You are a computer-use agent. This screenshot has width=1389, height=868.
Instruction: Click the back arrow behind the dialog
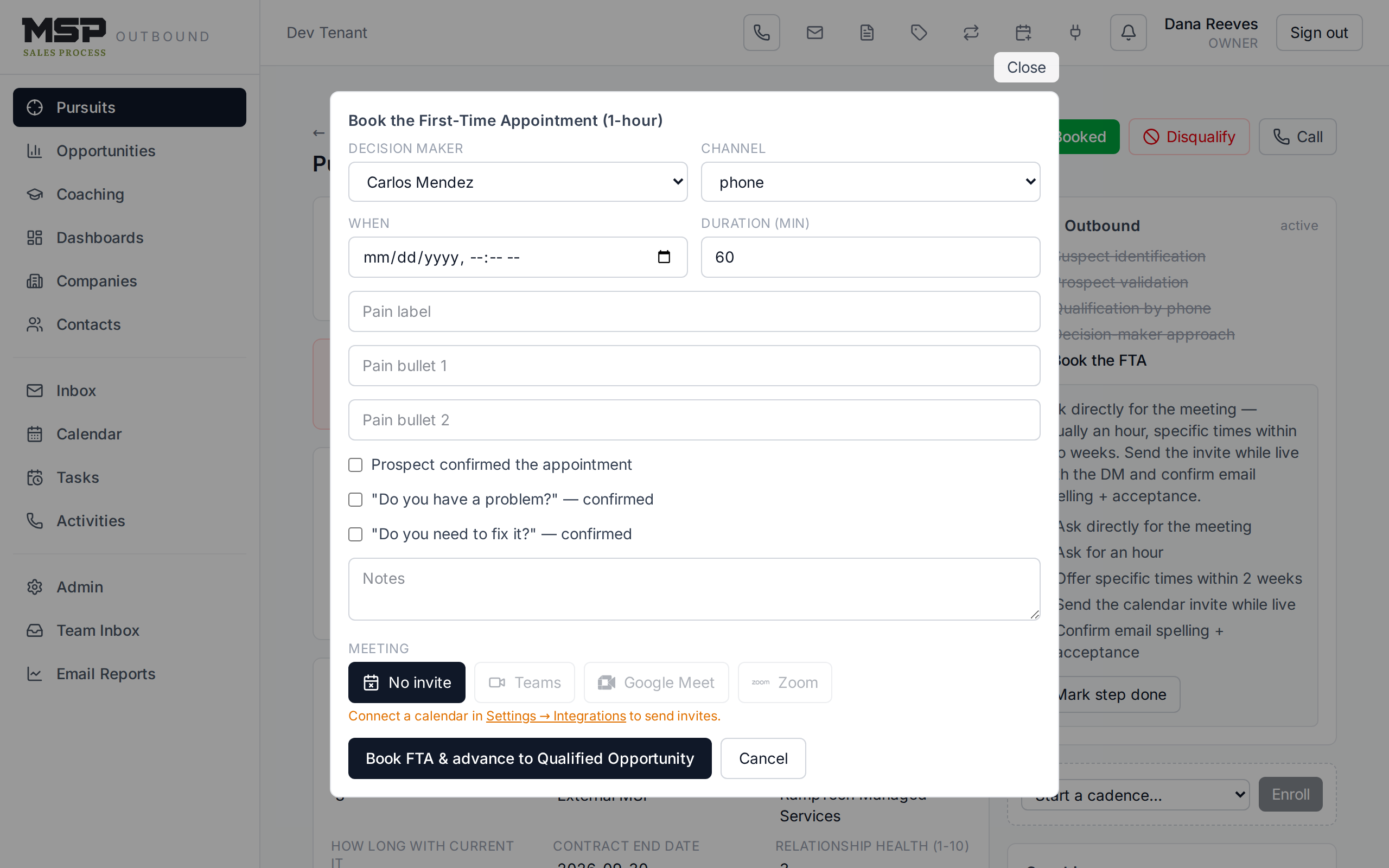319,133
